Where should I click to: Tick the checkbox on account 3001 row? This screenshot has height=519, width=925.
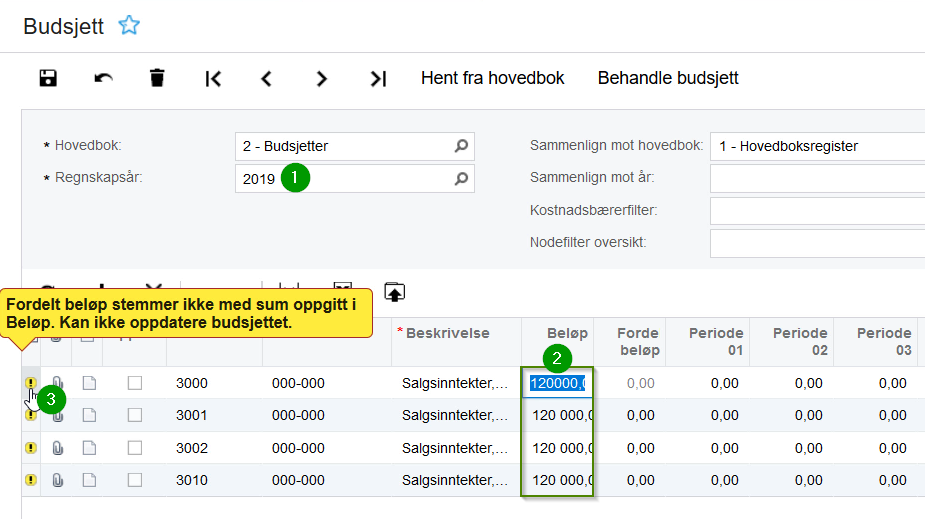(x=135, y=415)
